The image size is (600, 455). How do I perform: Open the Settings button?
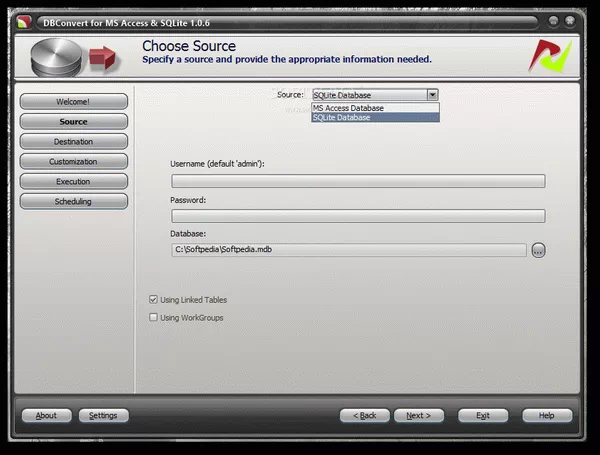[103, 415]
